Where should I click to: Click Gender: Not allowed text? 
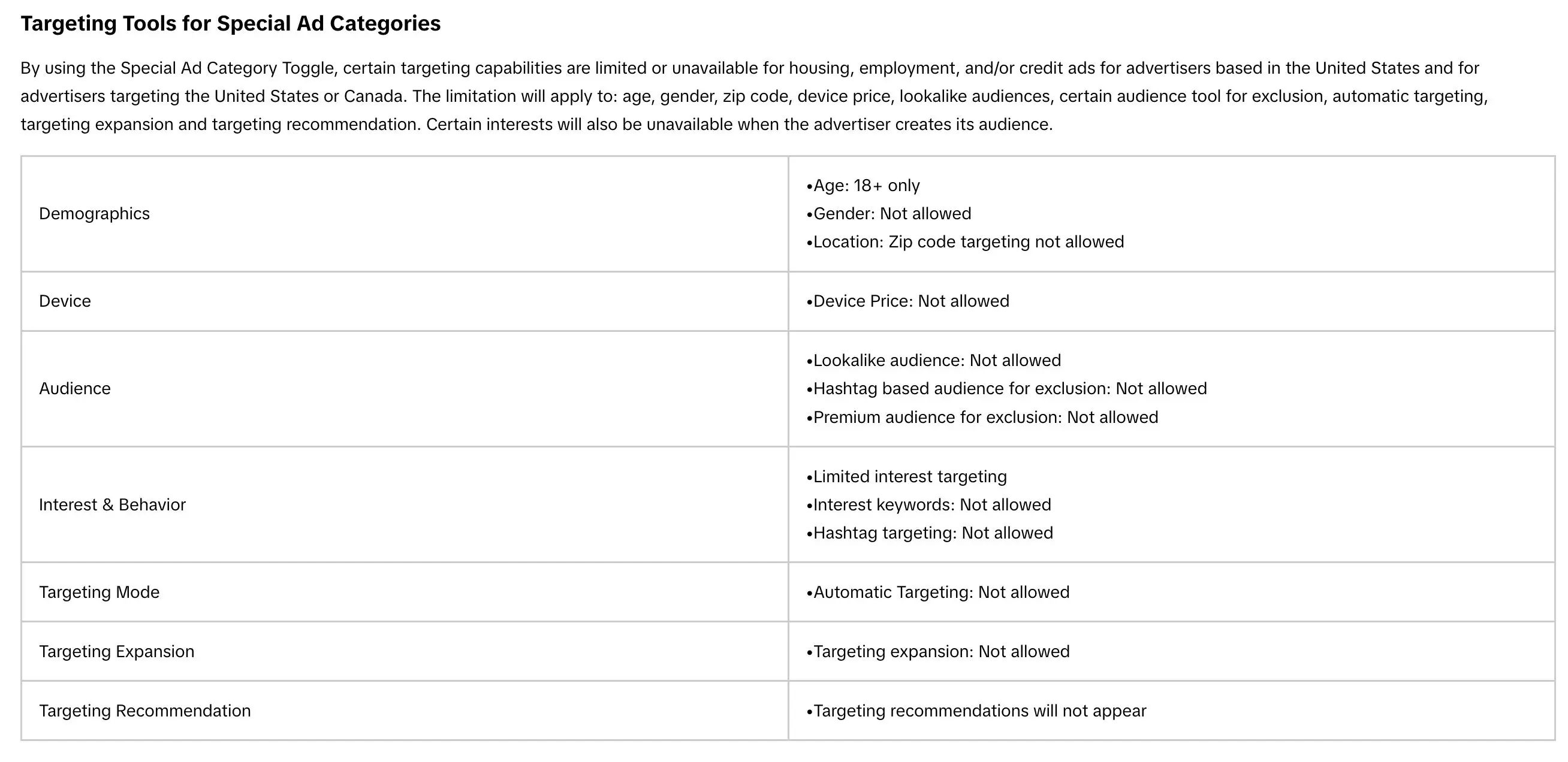click(x=889, y=213)
